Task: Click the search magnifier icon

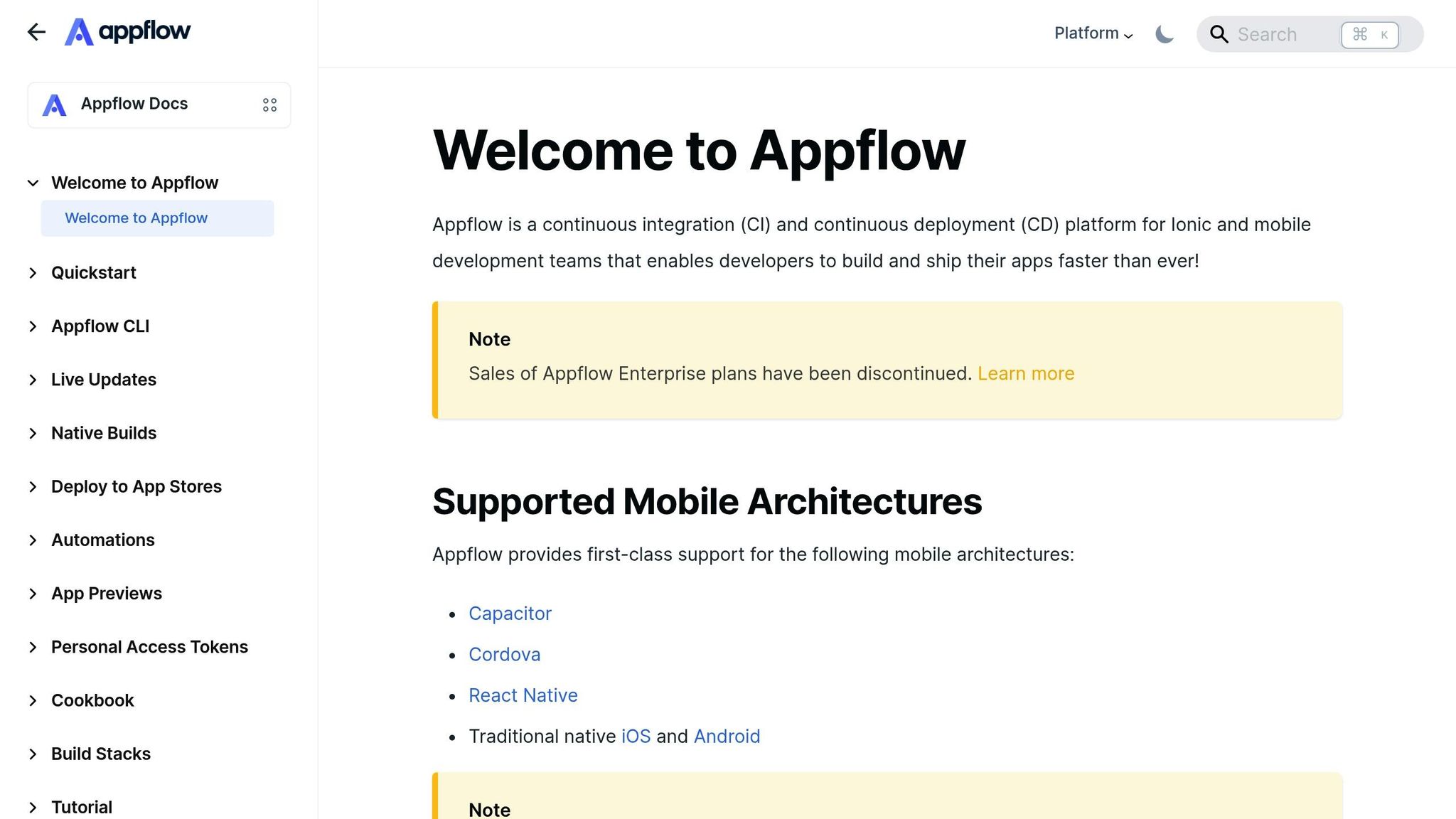Action: tap(1219, 34)
